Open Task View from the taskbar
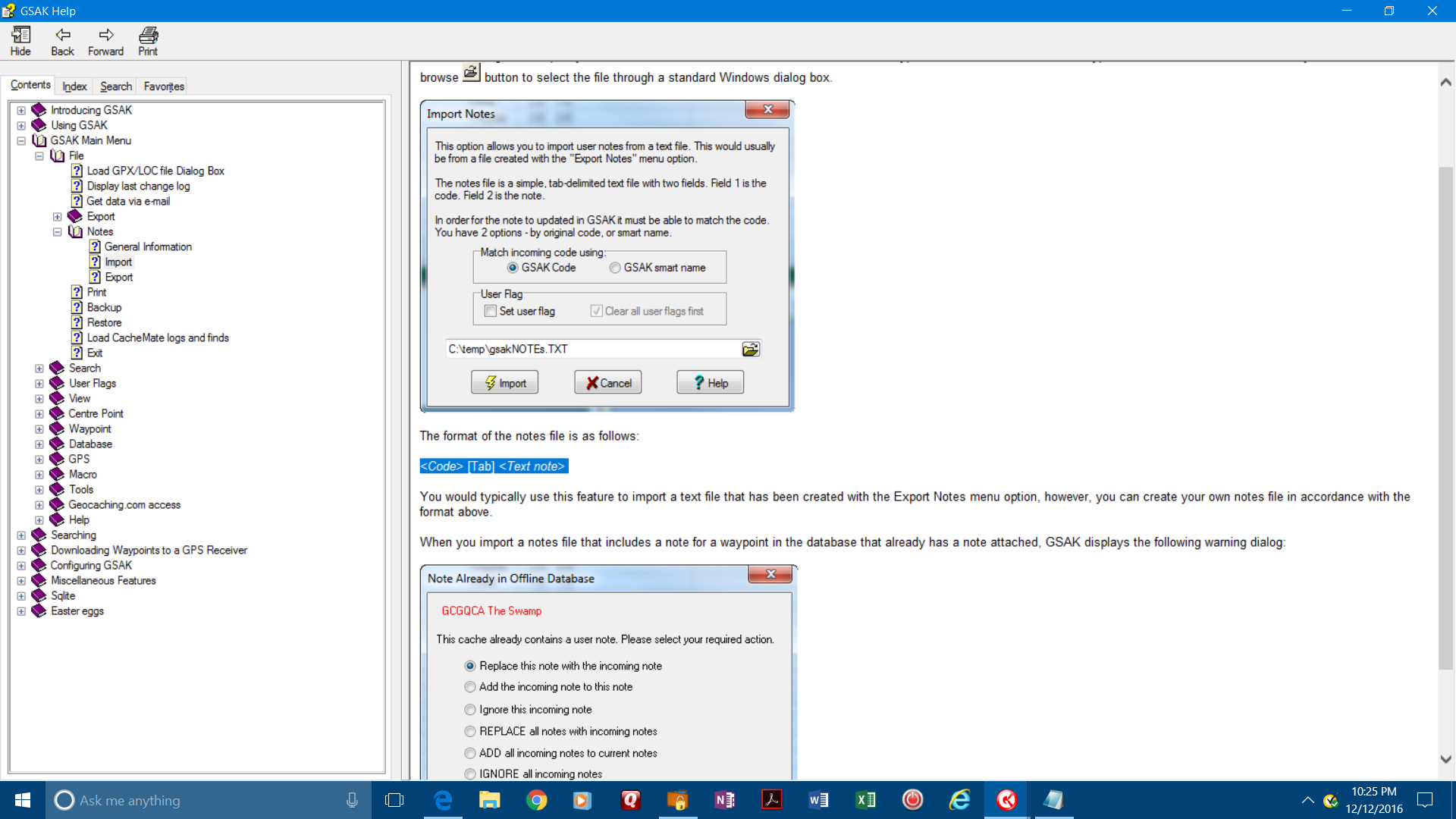The width and height of the screenshot is (1456, 819). [x=394, y=800]
